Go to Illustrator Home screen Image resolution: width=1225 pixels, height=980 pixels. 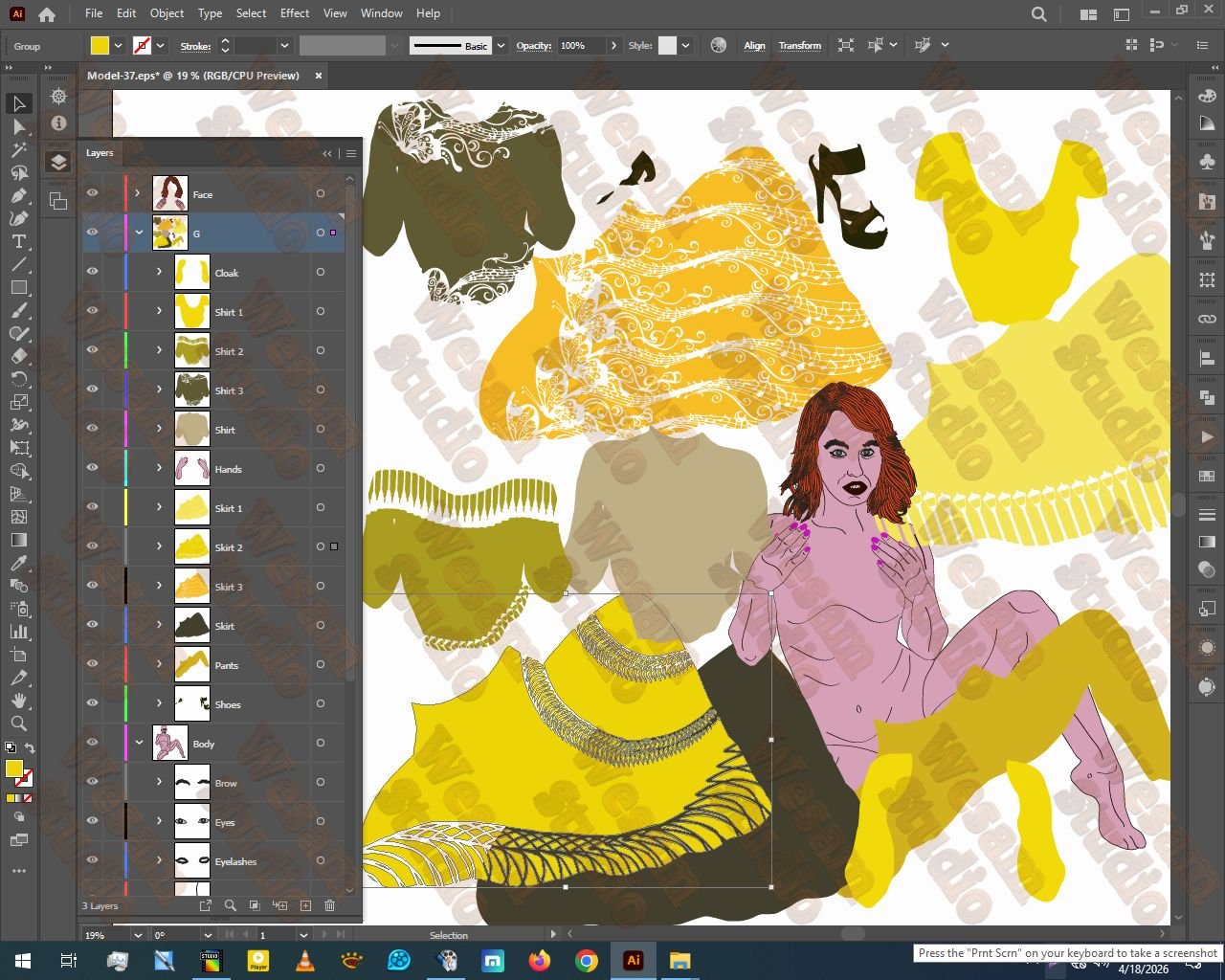pyautogui.click(x=46, y=14)
